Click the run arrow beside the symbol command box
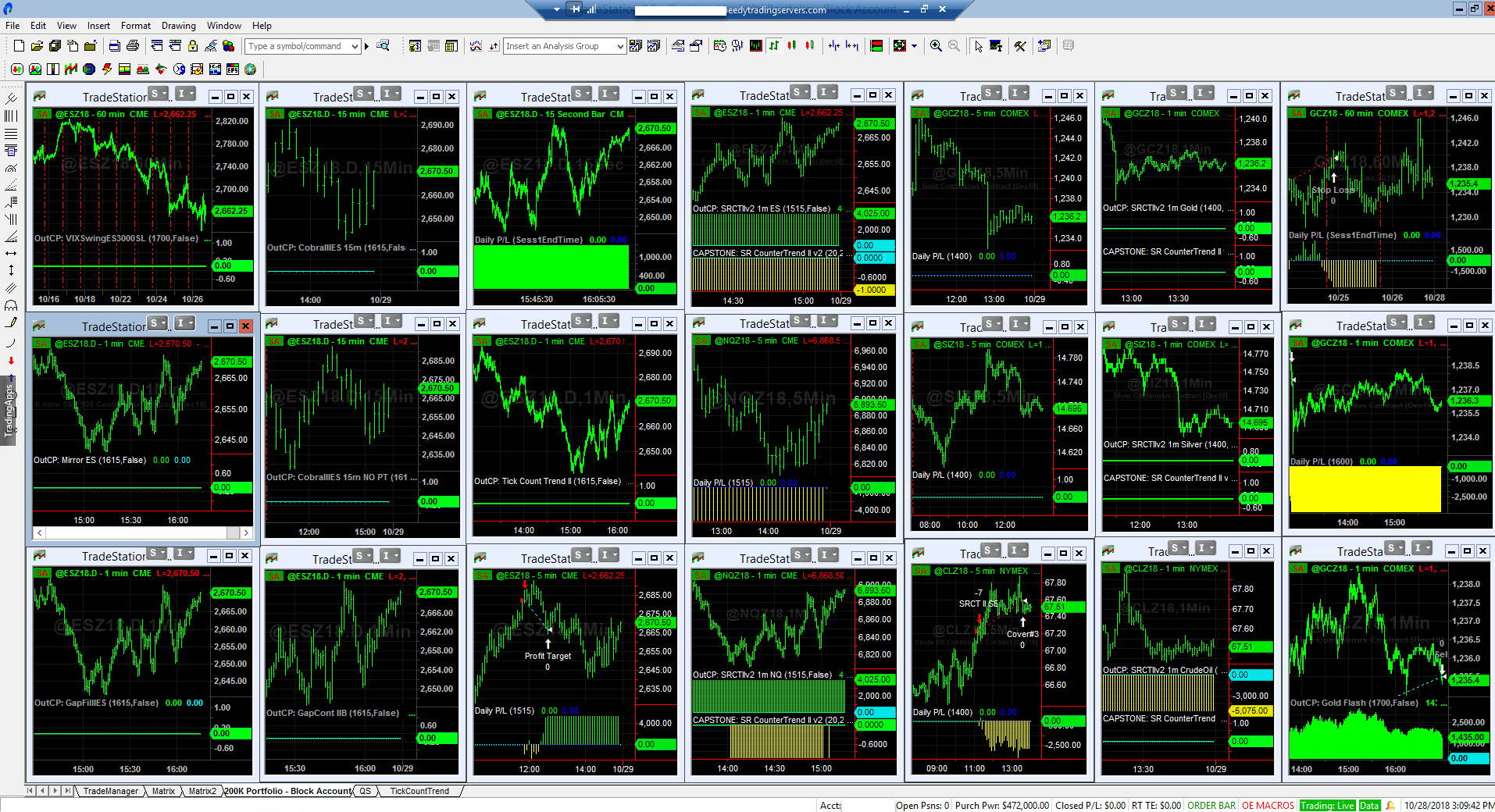 [366, 46]
